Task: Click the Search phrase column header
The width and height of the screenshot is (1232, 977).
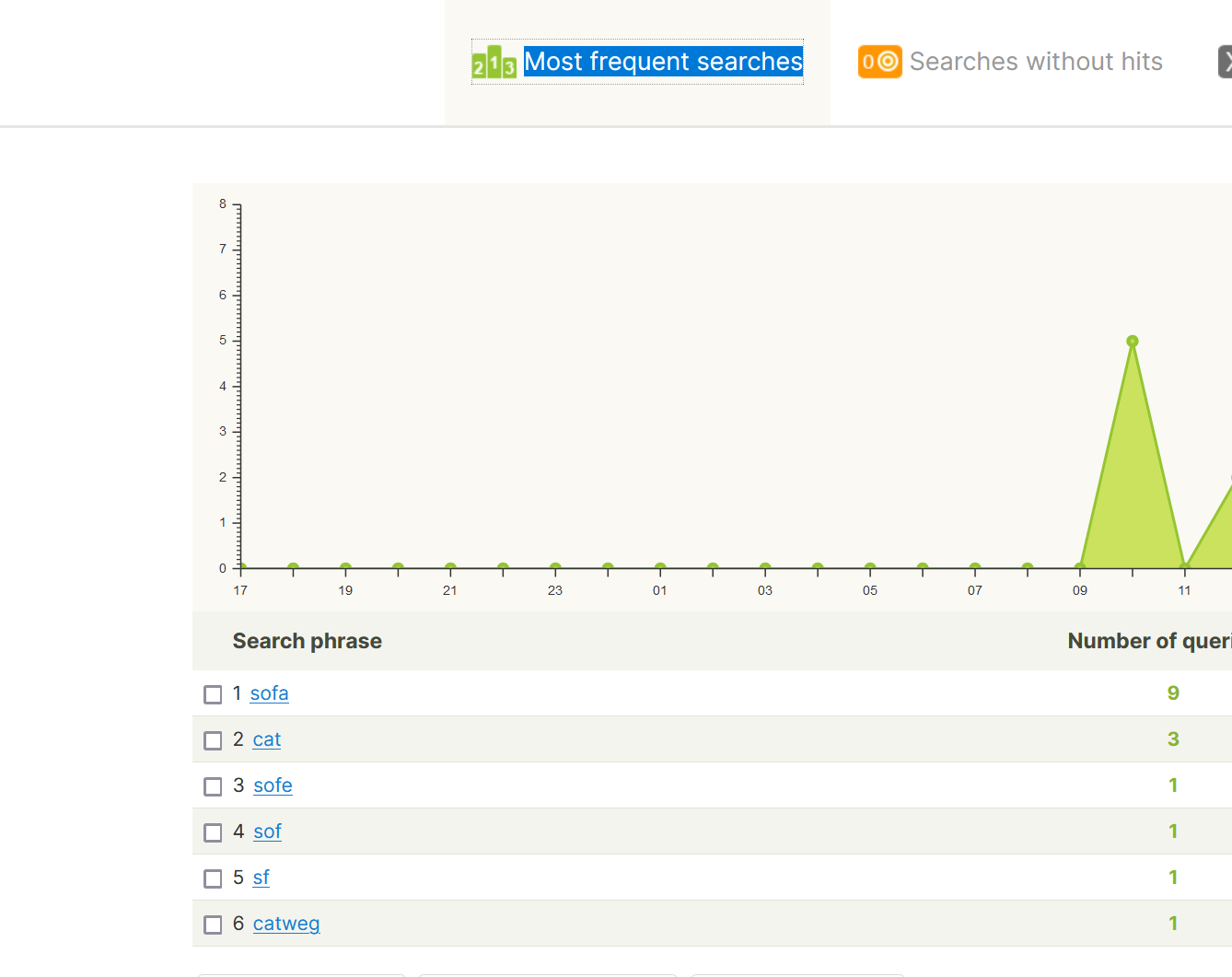Action: click(307, 641)
